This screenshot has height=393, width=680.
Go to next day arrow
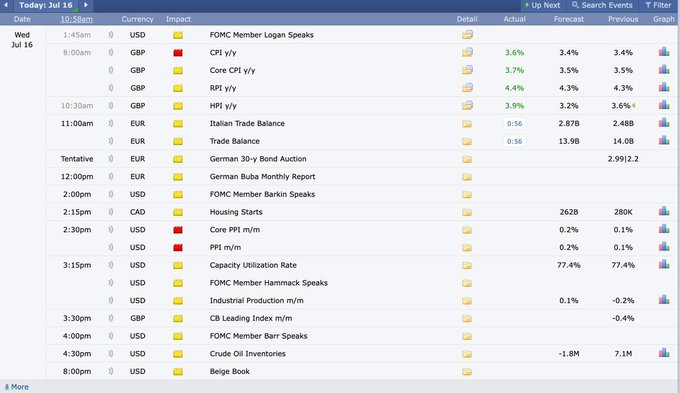(86, 5)
